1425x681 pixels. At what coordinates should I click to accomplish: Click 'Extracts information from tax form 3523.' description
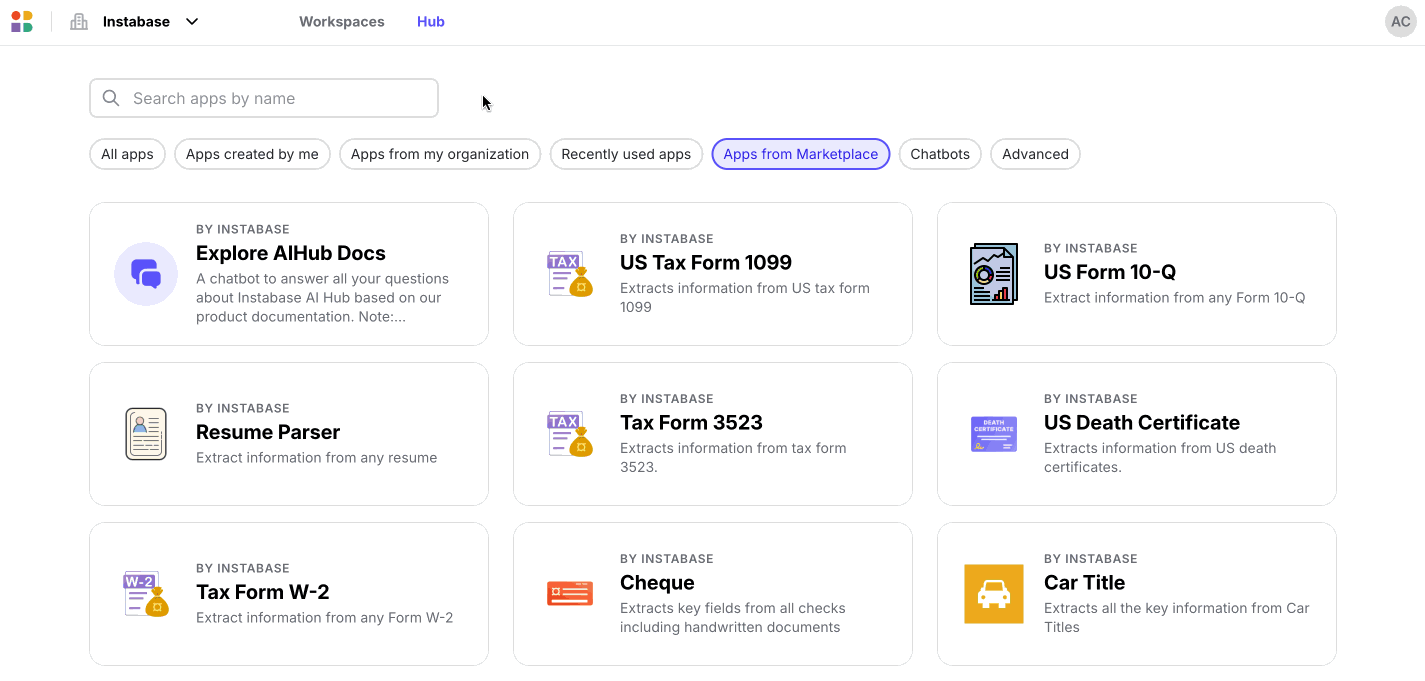[733, 458]
